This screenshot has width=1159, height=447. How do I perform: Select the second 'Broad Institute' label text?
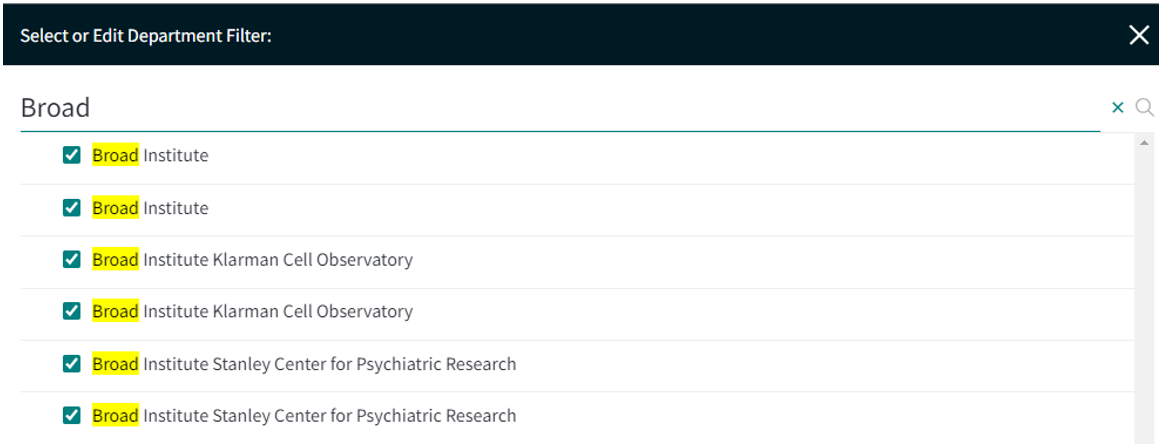coord(150,208)
